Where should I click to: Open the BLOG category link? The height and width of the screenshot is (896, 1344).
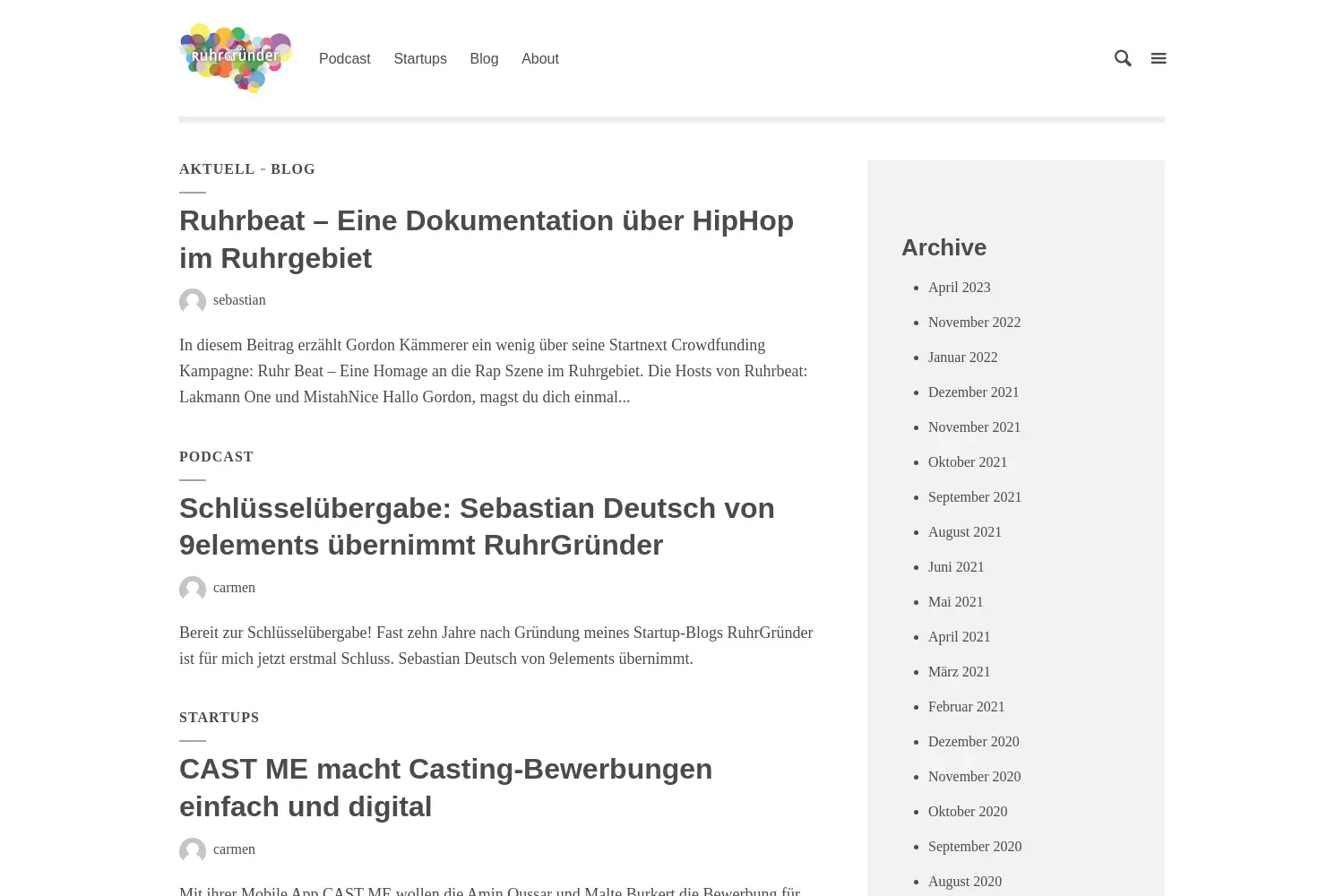(x=293, y=169)
